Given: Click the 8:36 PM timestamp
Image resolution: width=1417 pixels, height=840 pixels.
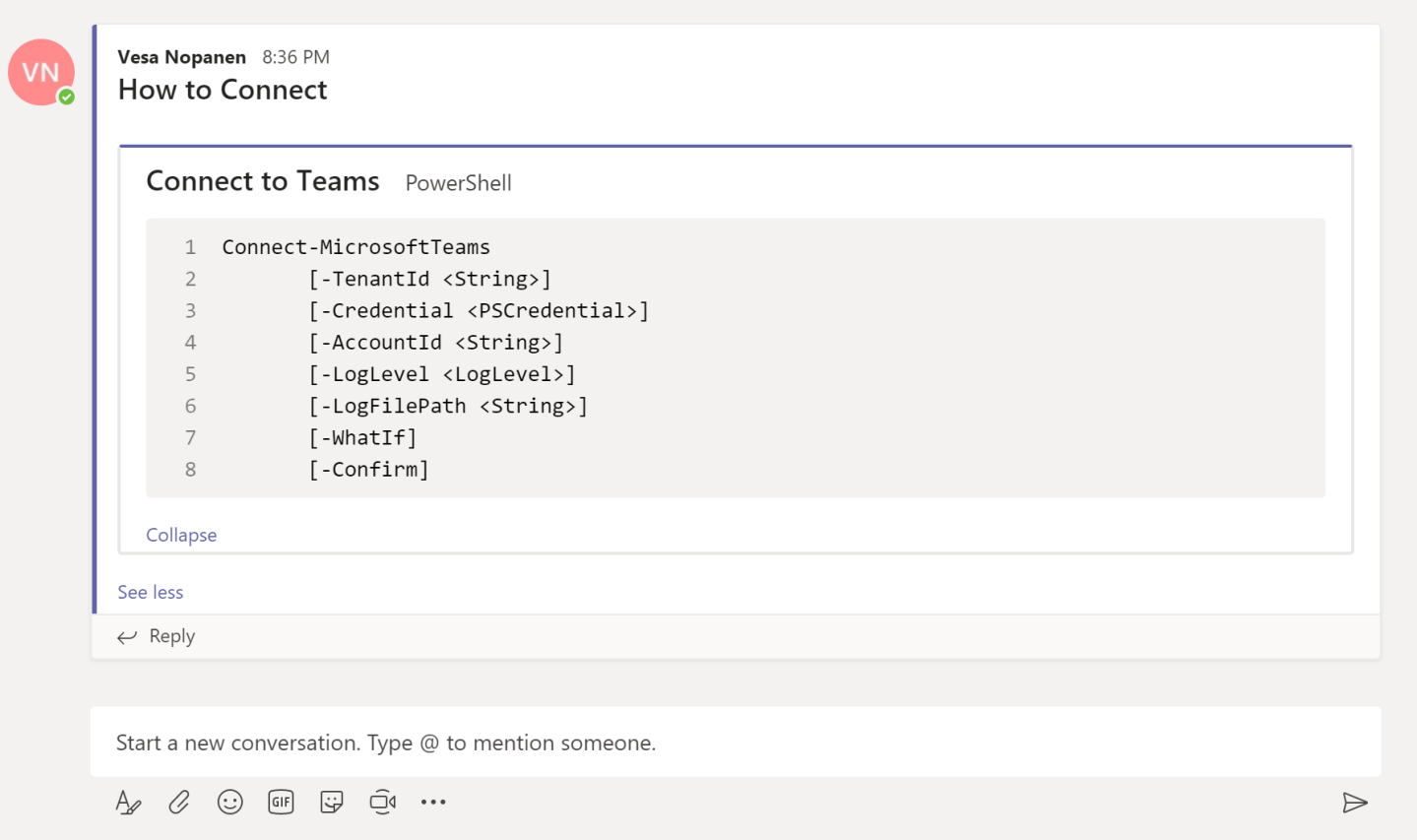Looking at the screenshot, I should click(x=295, y=57).
